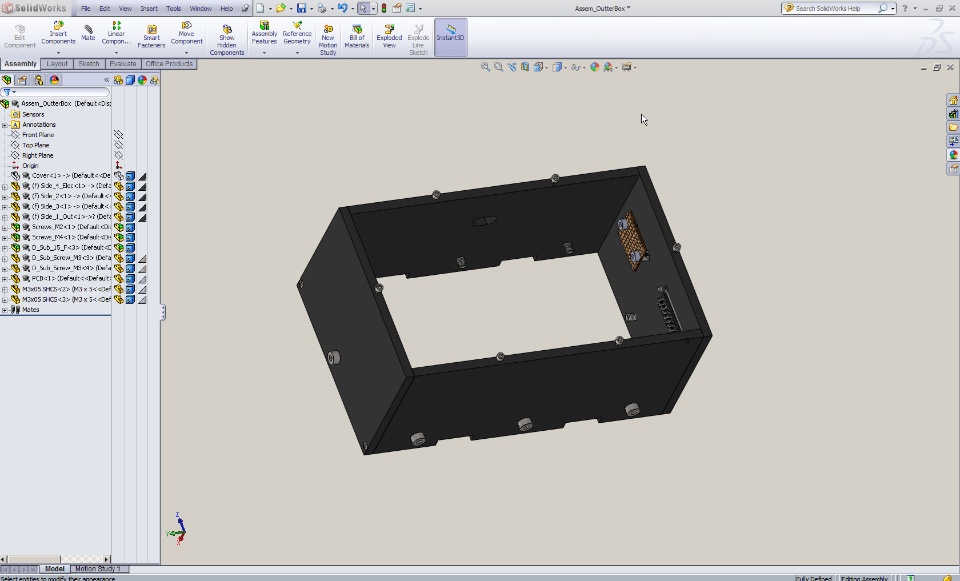Click the Open file icon

coord(280,8)
